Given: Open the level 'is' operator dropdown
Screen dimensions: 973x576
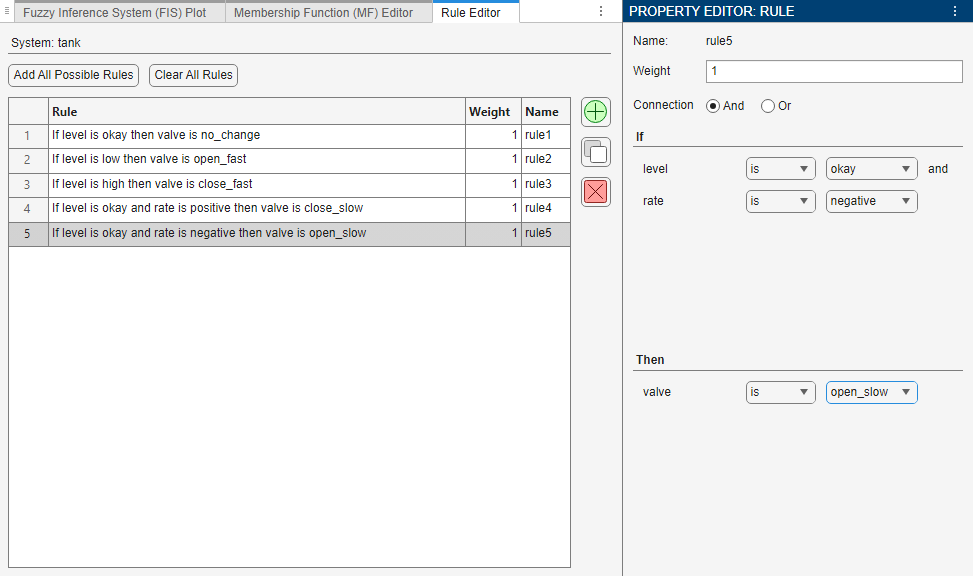Looking at the screenshot, I should [780, 169].
